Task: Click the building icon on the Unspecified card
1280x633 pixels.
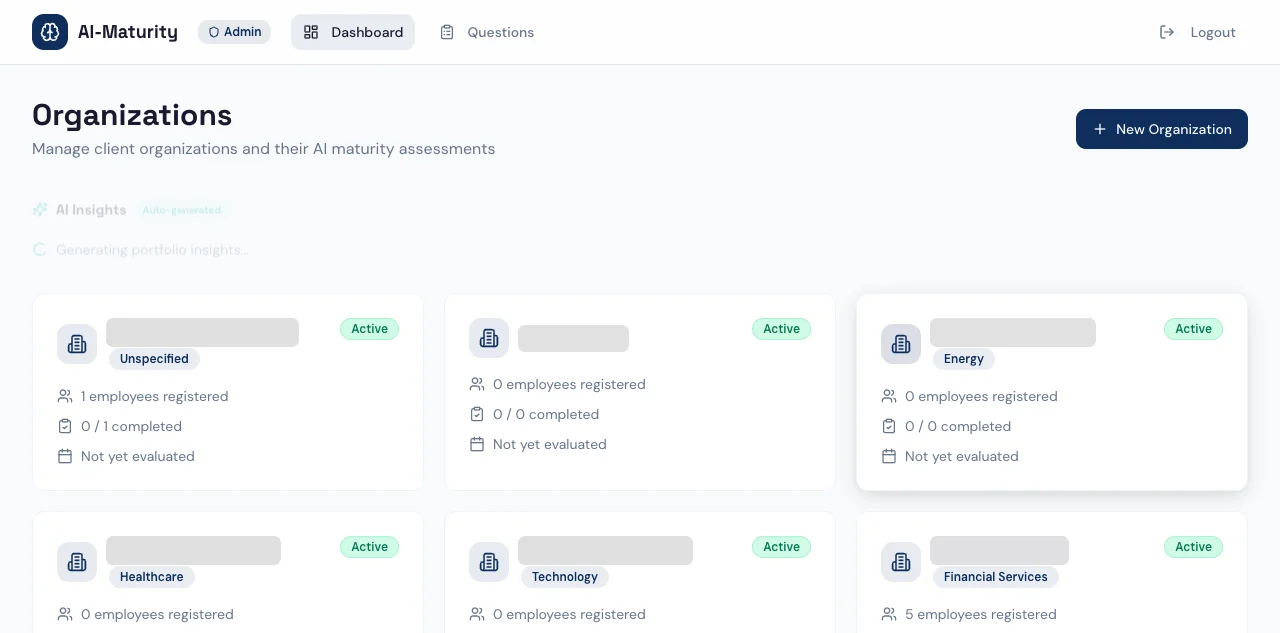Action: (x=77, y=344)
